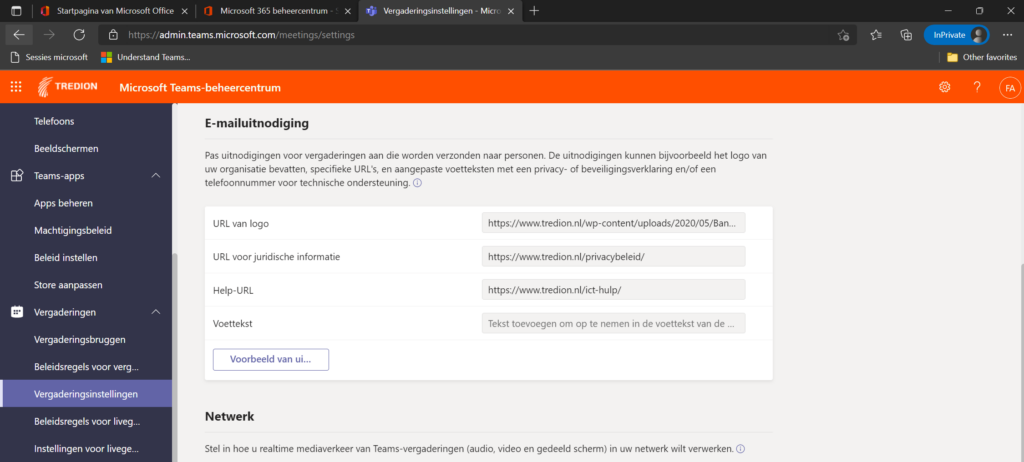Close the Vergaderingsinstellingen tab
Screen dimensions: 1024x462
pos(511,11)
